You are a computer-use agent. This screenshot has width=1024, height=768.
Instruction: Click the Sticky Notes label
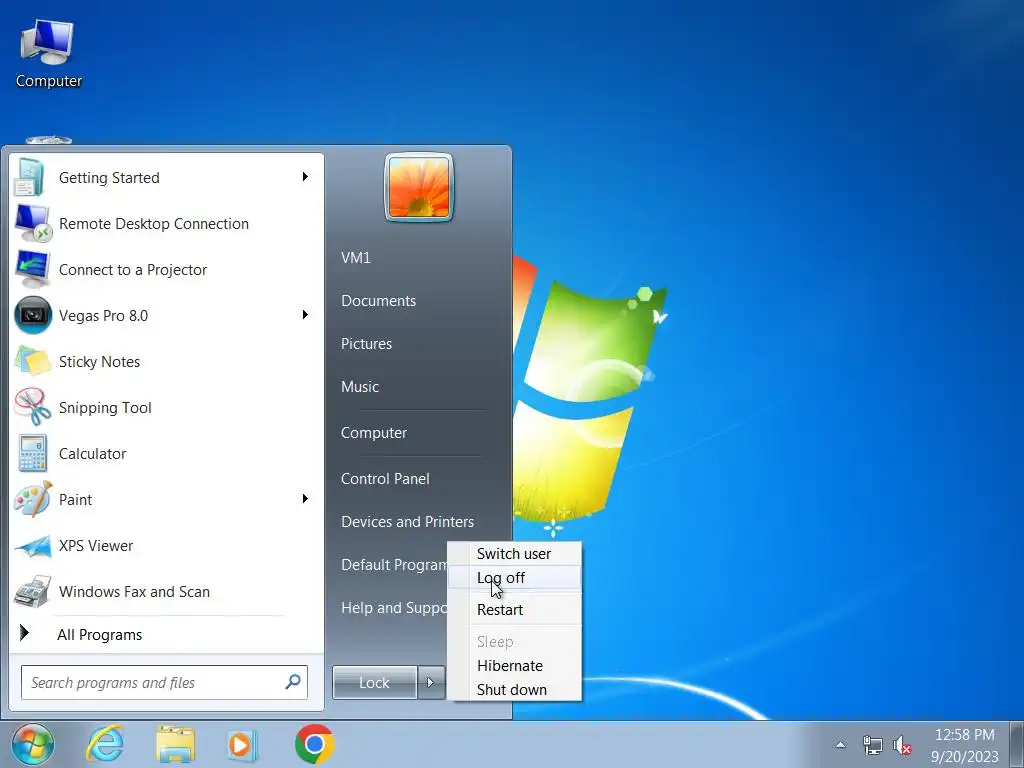(x=99, y=361)
